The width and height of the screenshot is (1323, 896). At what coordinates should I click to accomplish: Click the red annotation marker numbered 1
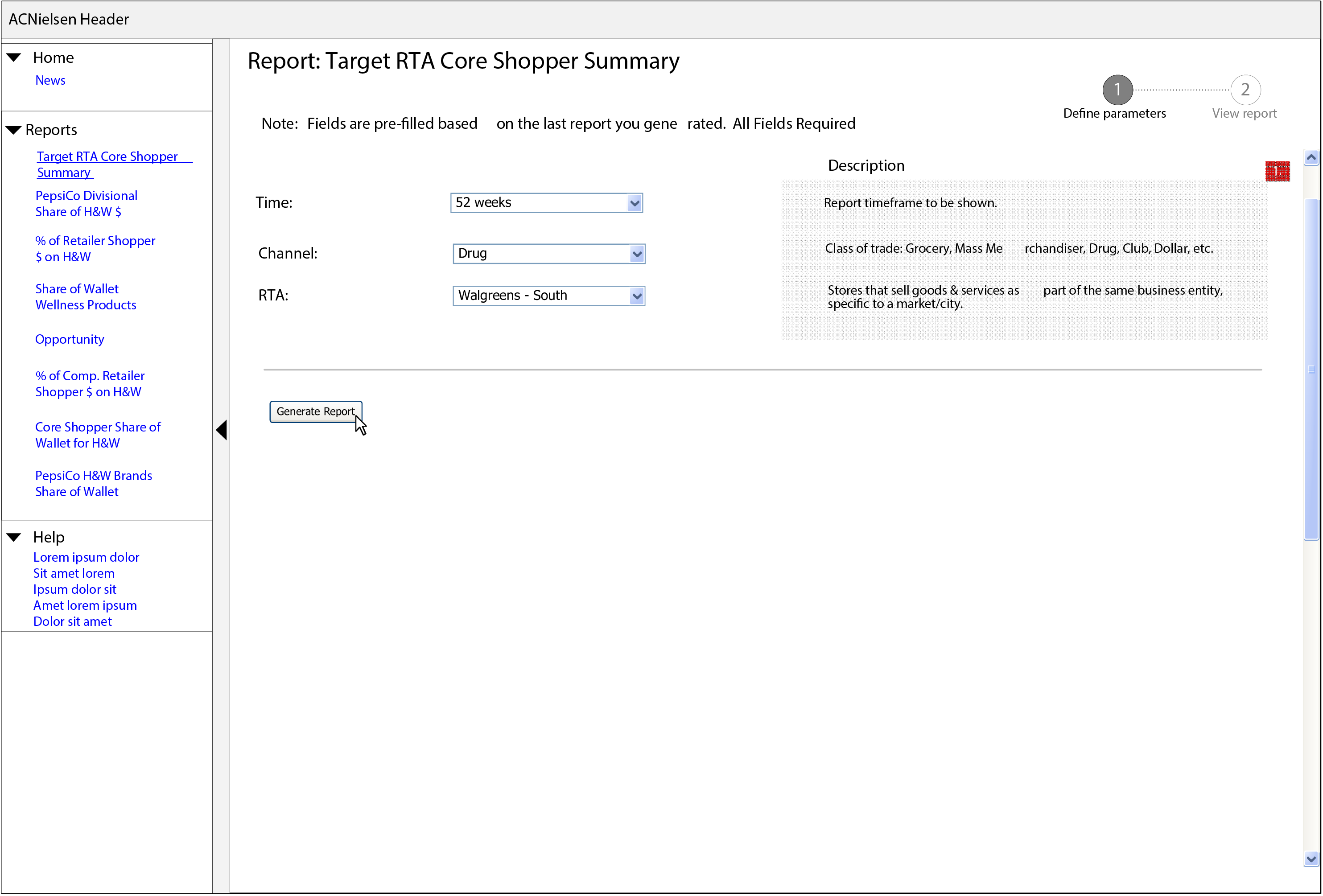point(1278,171)
